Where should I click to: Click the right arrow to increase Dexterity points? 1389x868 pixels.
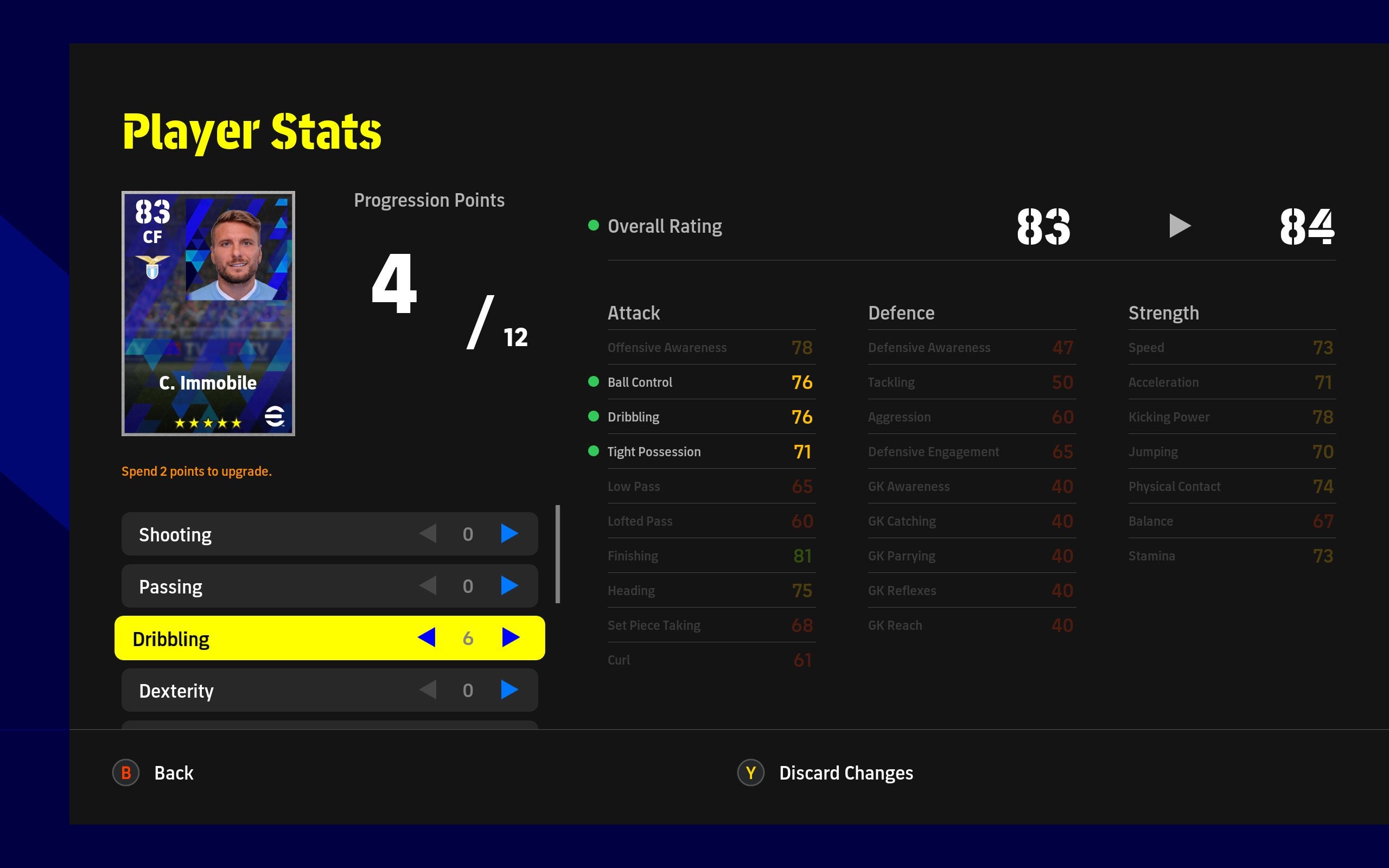click(x=511, y=690)
